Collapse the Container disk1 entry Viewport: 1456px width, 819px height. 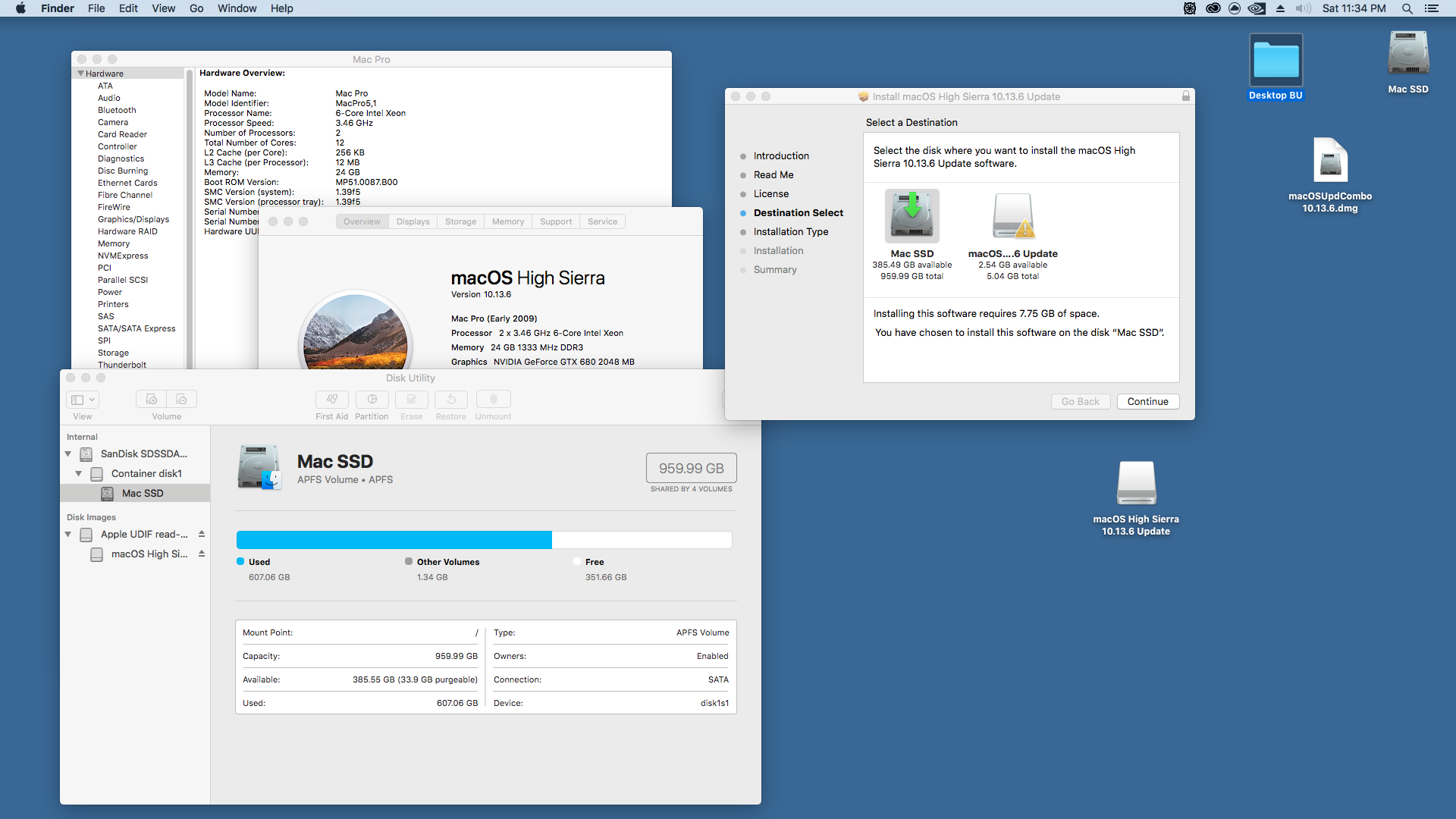[x=79, y=474]
